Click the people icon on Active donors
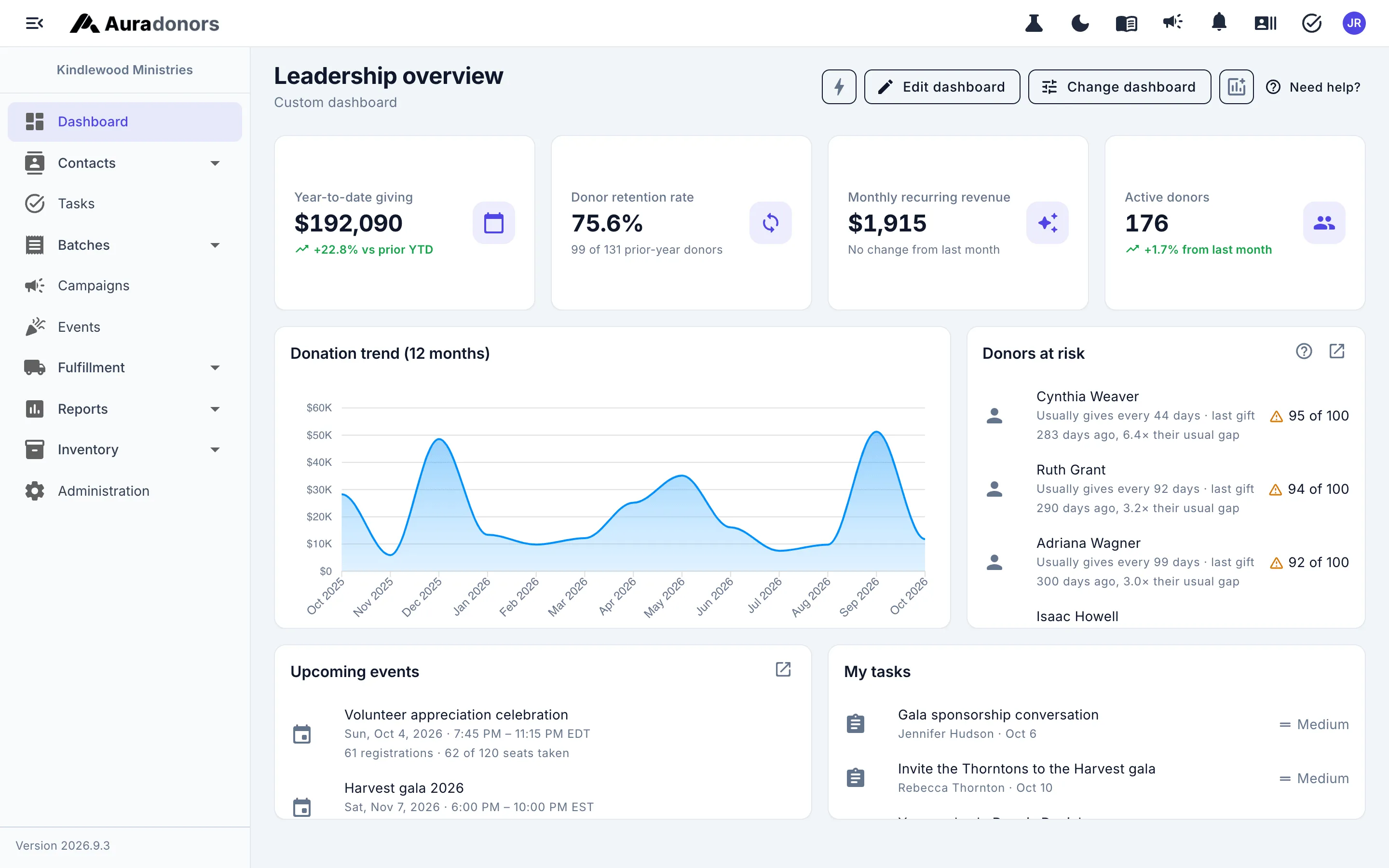Screen dimensions: 1389x868 (x=1324, y=223)
